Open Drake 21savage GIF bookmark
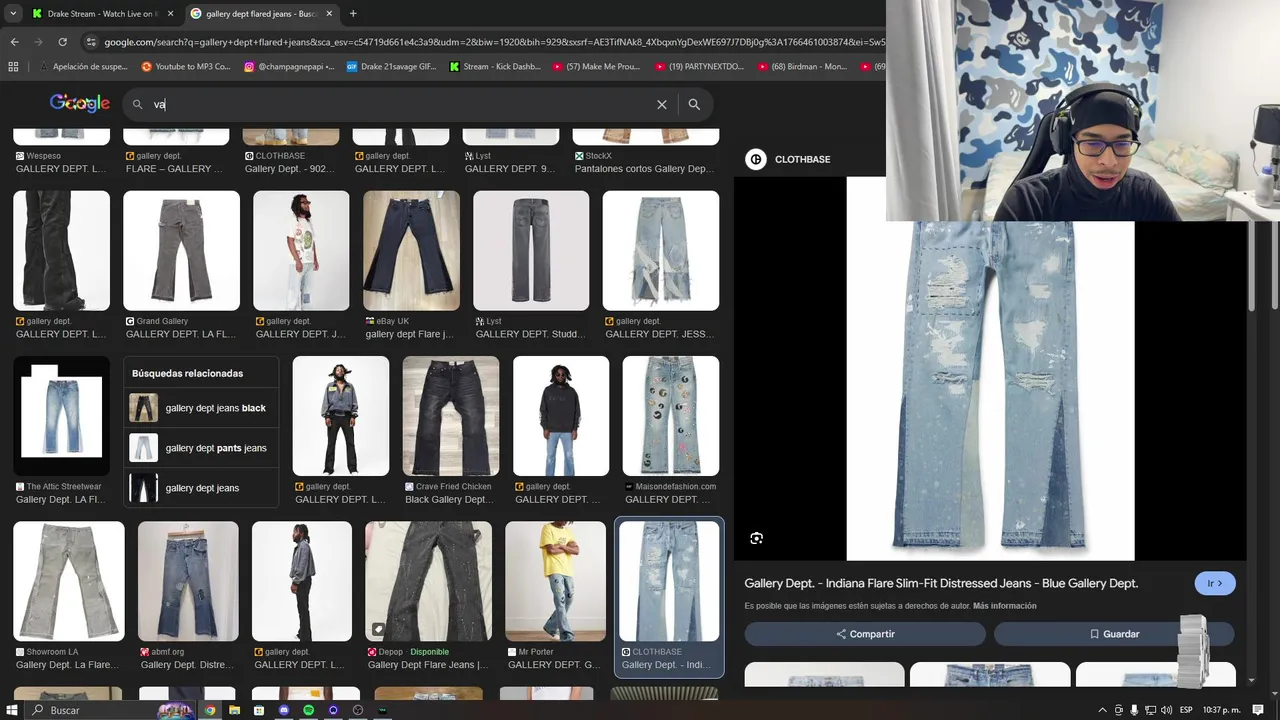1280x720 pixels. pyautogui.click(x=391, y=67)
